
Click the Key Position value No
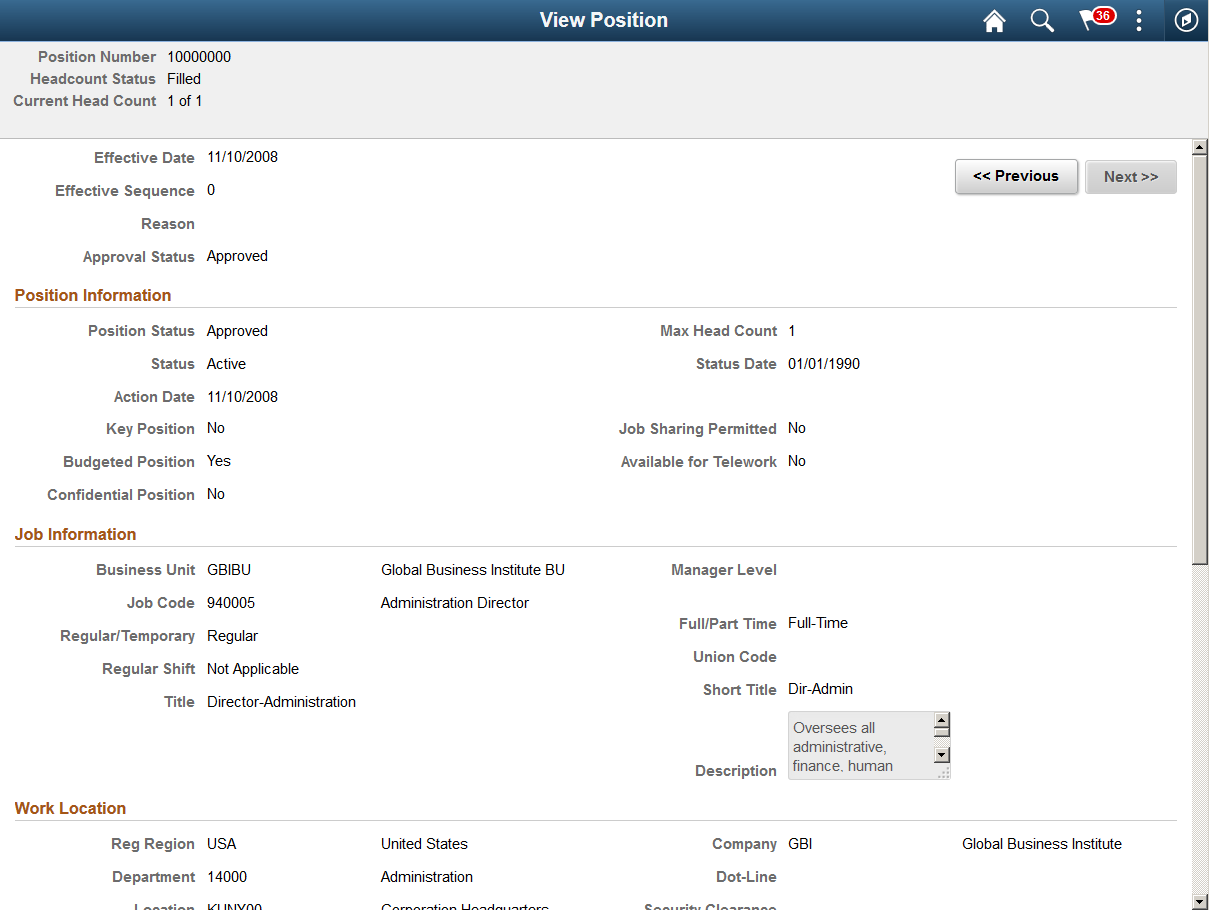point(216,428)
